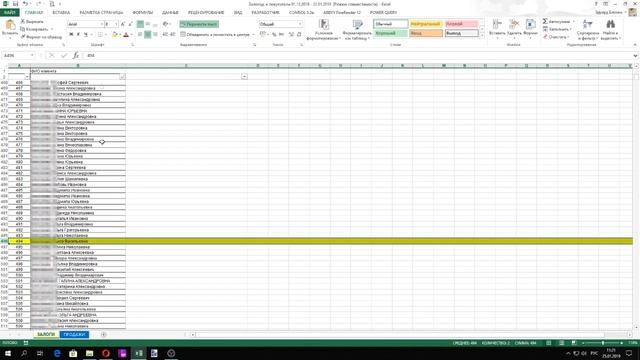Screen dimensions: 640x360
Task: Align text to the right
Action: pos(155,35)
